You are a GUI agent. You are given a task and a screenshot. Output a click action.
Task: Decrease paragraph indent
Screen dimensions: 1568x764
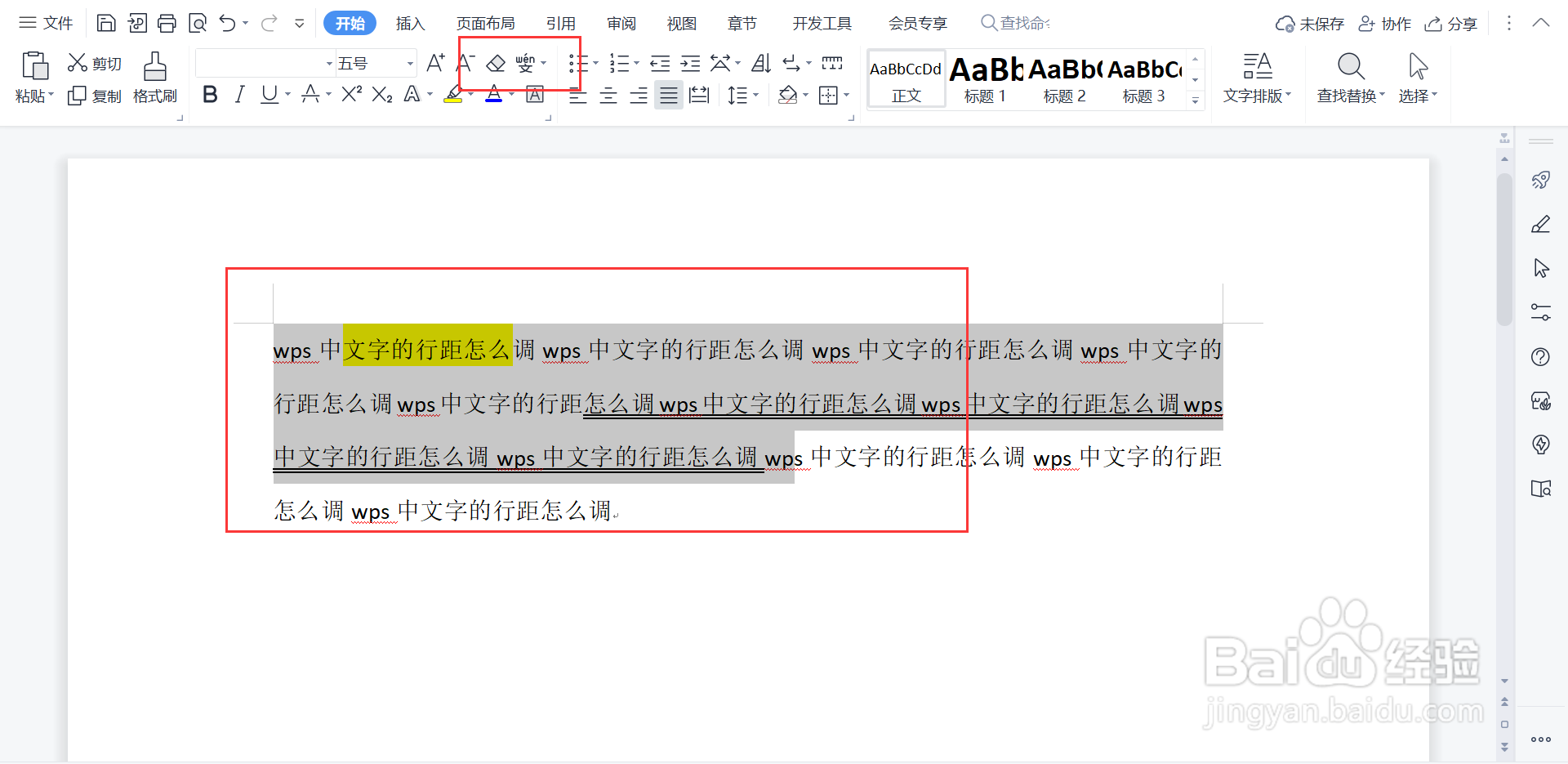coord(660,63)
